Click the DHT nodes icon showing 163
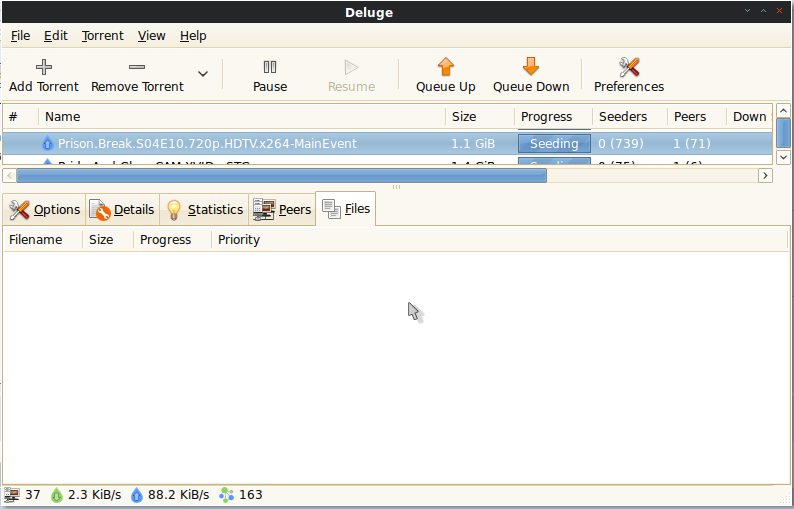This screenshot has width=794, height=509. pyautogui.click(x=226, y=495)
